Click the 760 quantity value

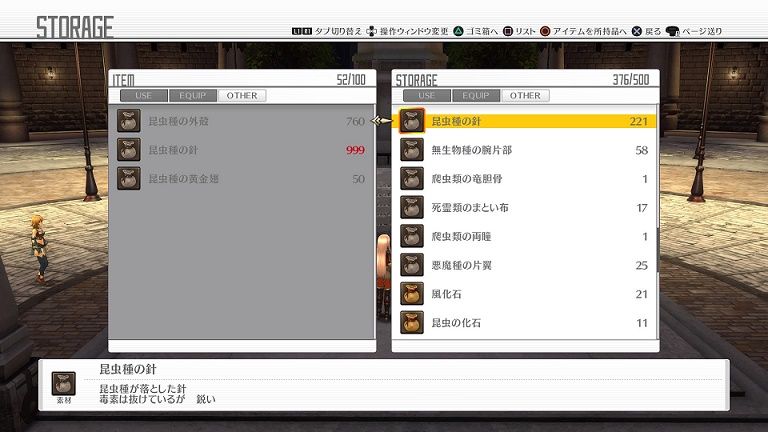point(355,121)
